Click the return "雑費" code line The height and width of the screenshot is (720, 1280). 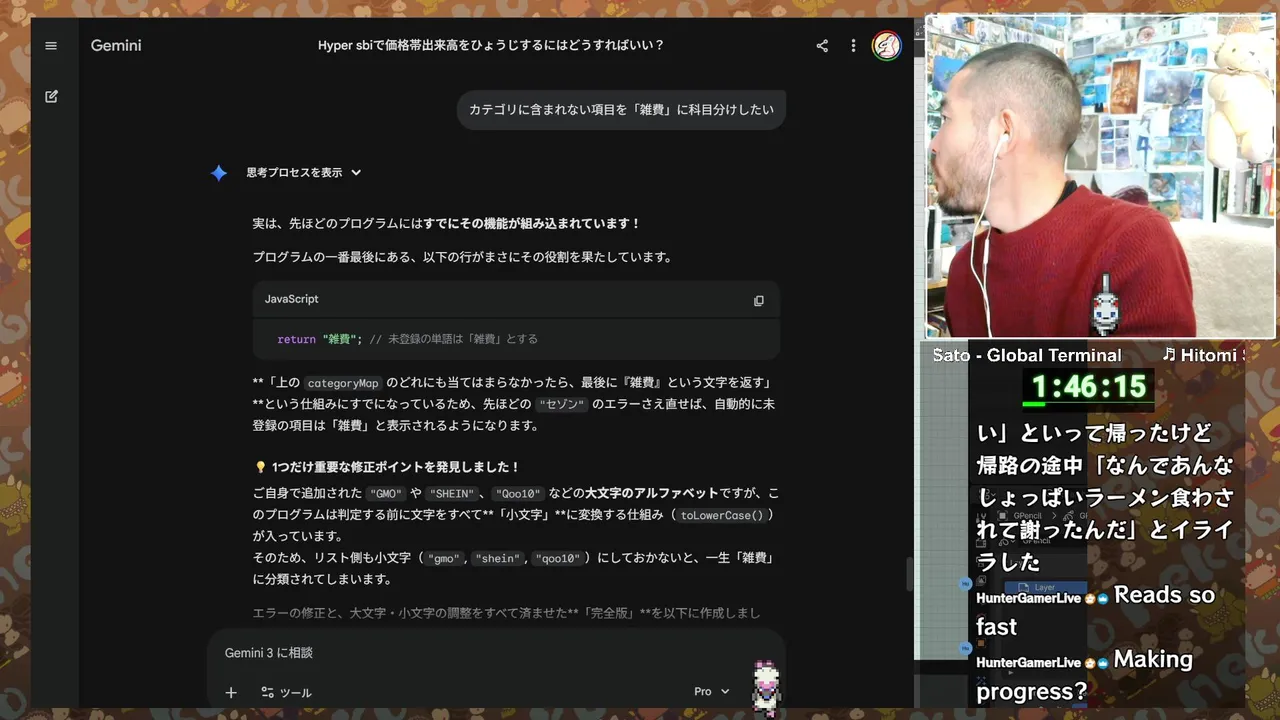[408, 339]
